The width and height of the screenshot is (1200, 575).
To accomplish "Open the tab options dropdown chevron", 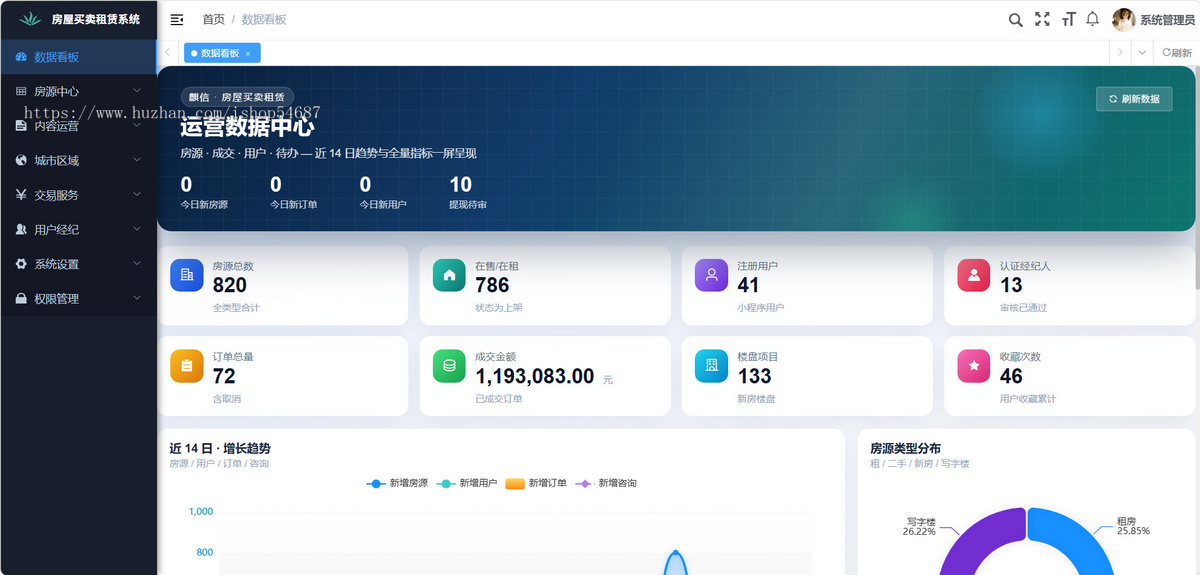I will coord(1142,53).
